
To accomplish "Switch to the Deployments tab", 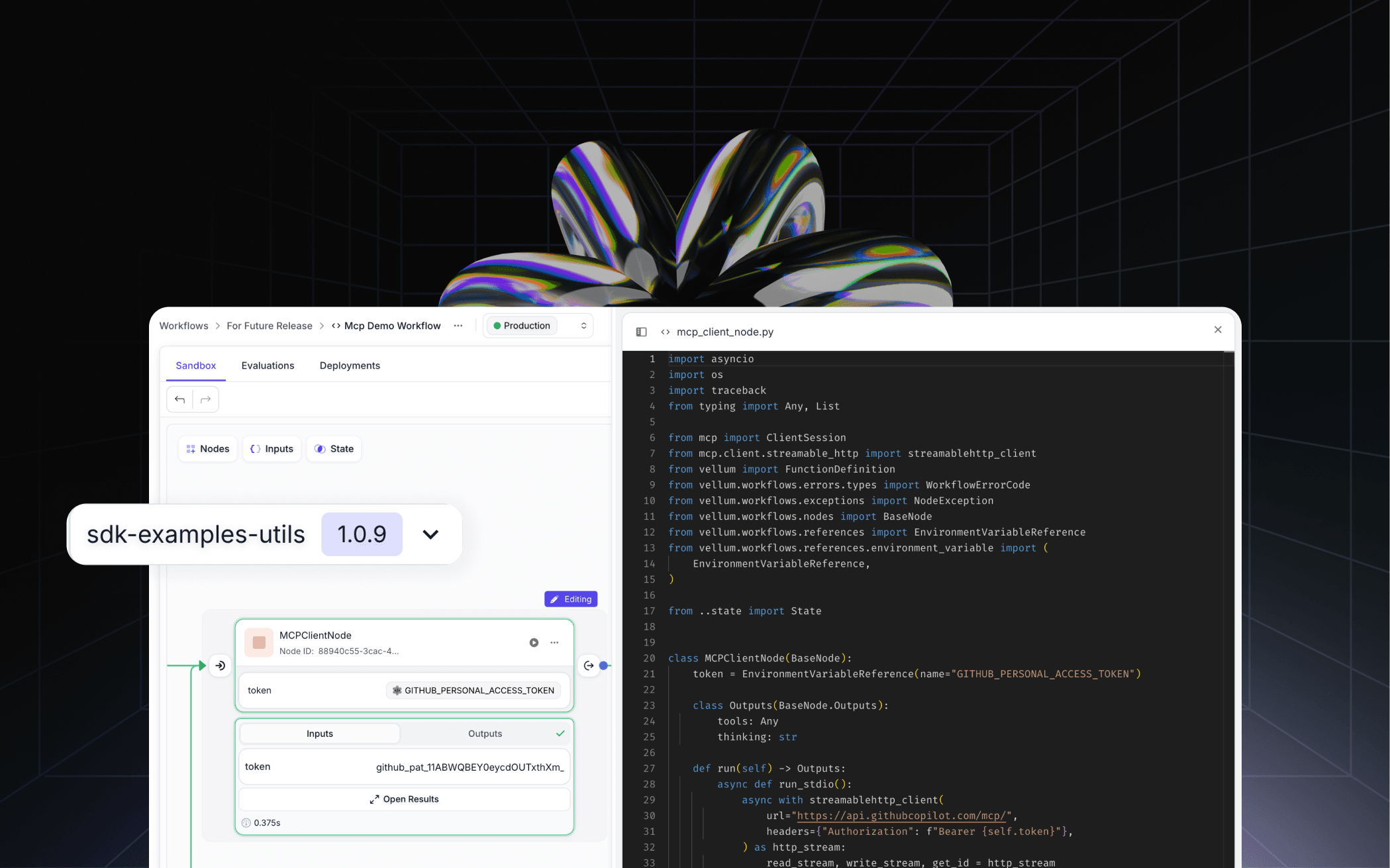I will coord(350,365).
